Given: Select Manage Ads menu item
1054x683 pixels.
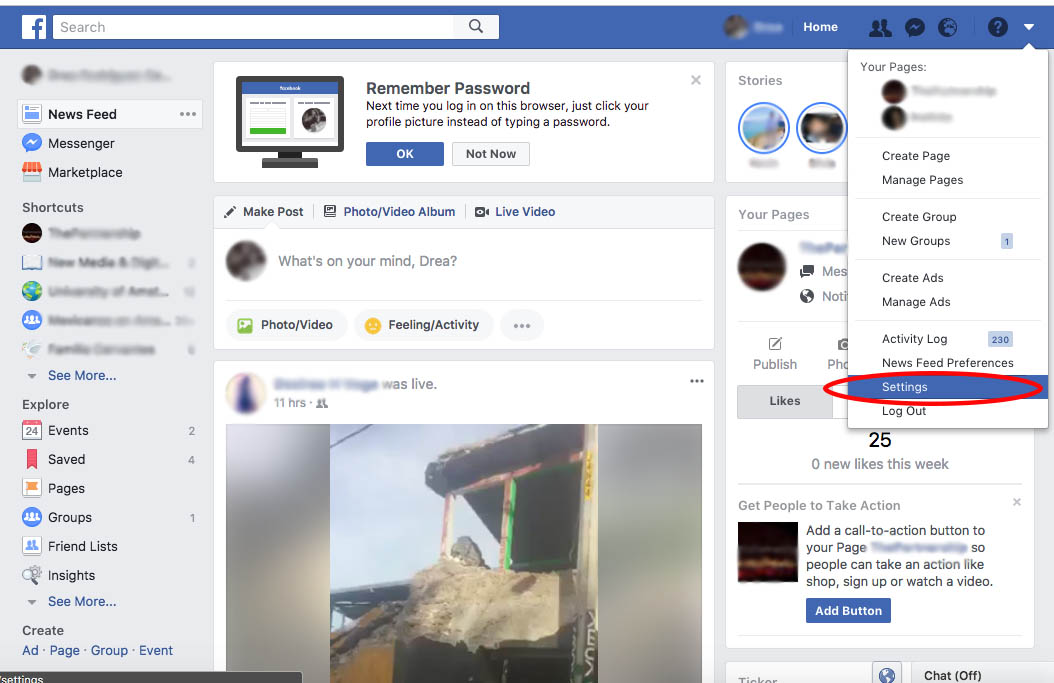Looking at the screenshot, I should click(947, 302).
